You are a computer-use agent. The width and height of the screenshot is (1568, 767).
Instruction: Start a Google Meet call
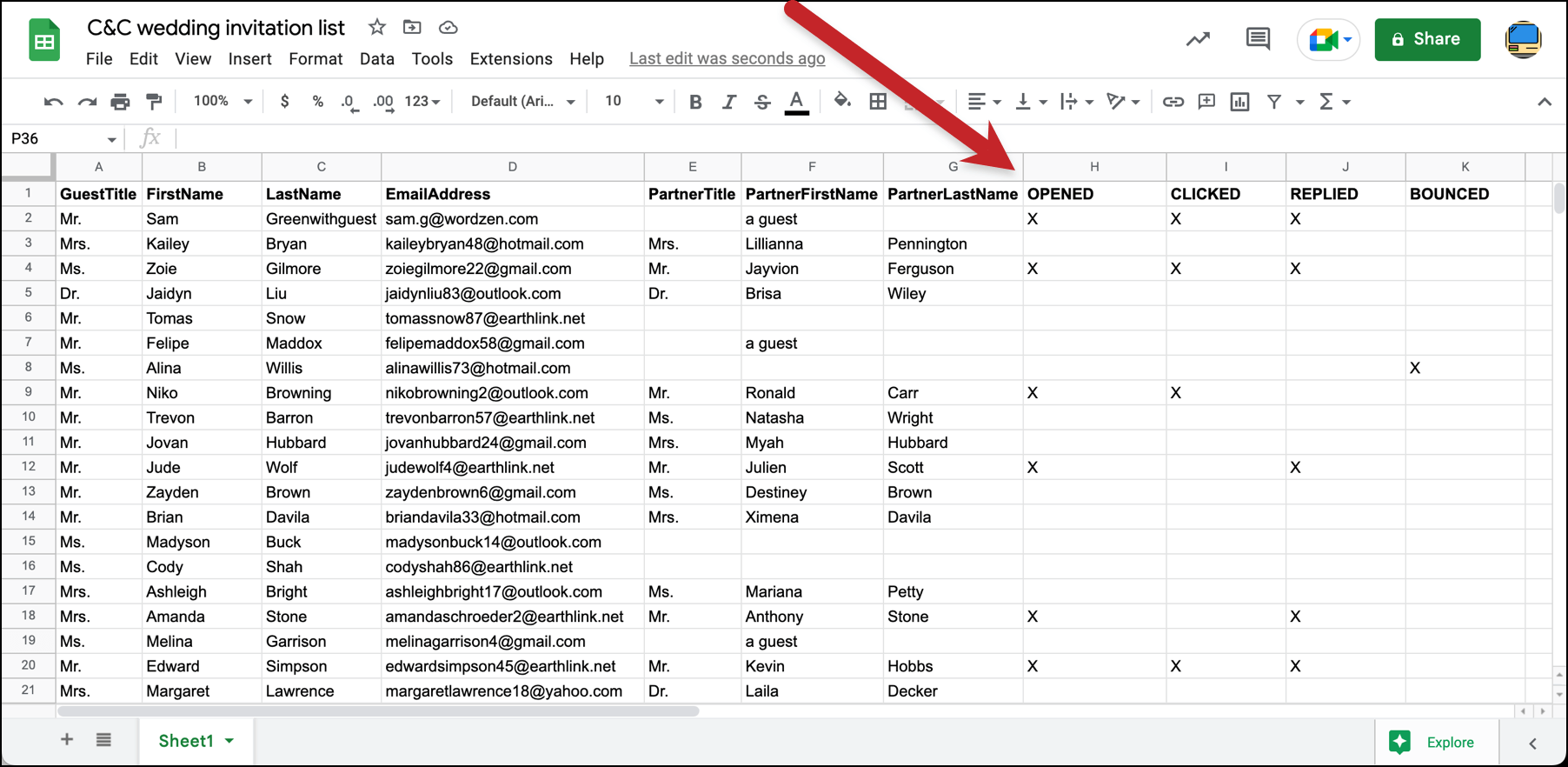(1328, 40)
